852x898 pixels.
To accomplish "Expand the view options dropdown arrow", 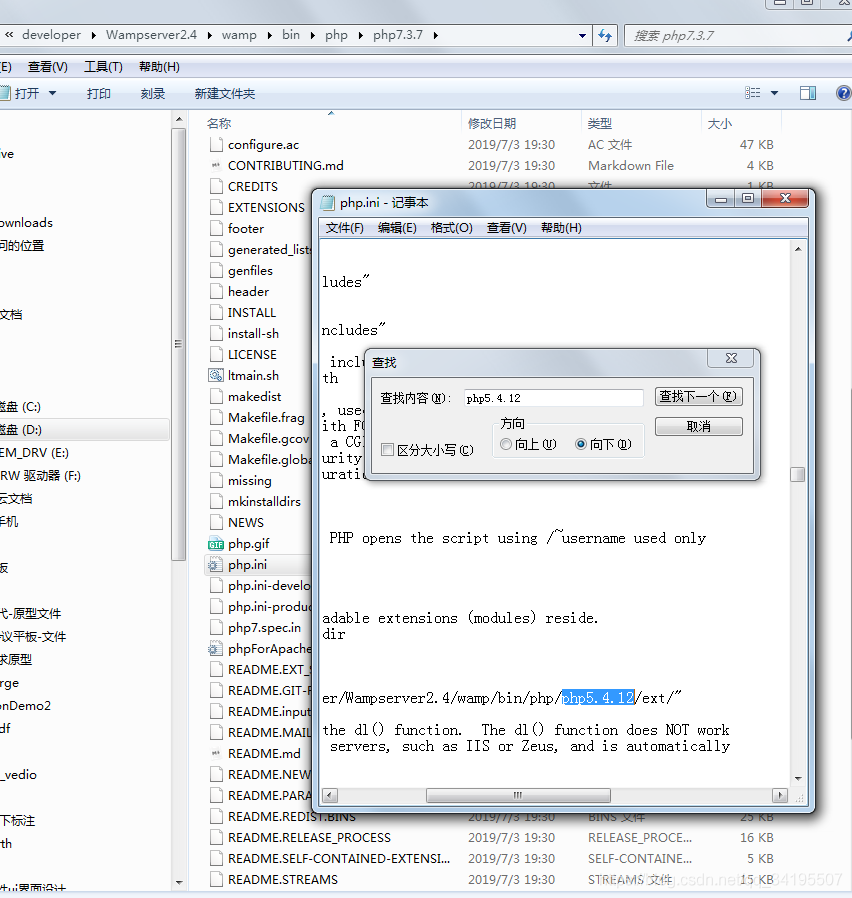I will (774, 93).
